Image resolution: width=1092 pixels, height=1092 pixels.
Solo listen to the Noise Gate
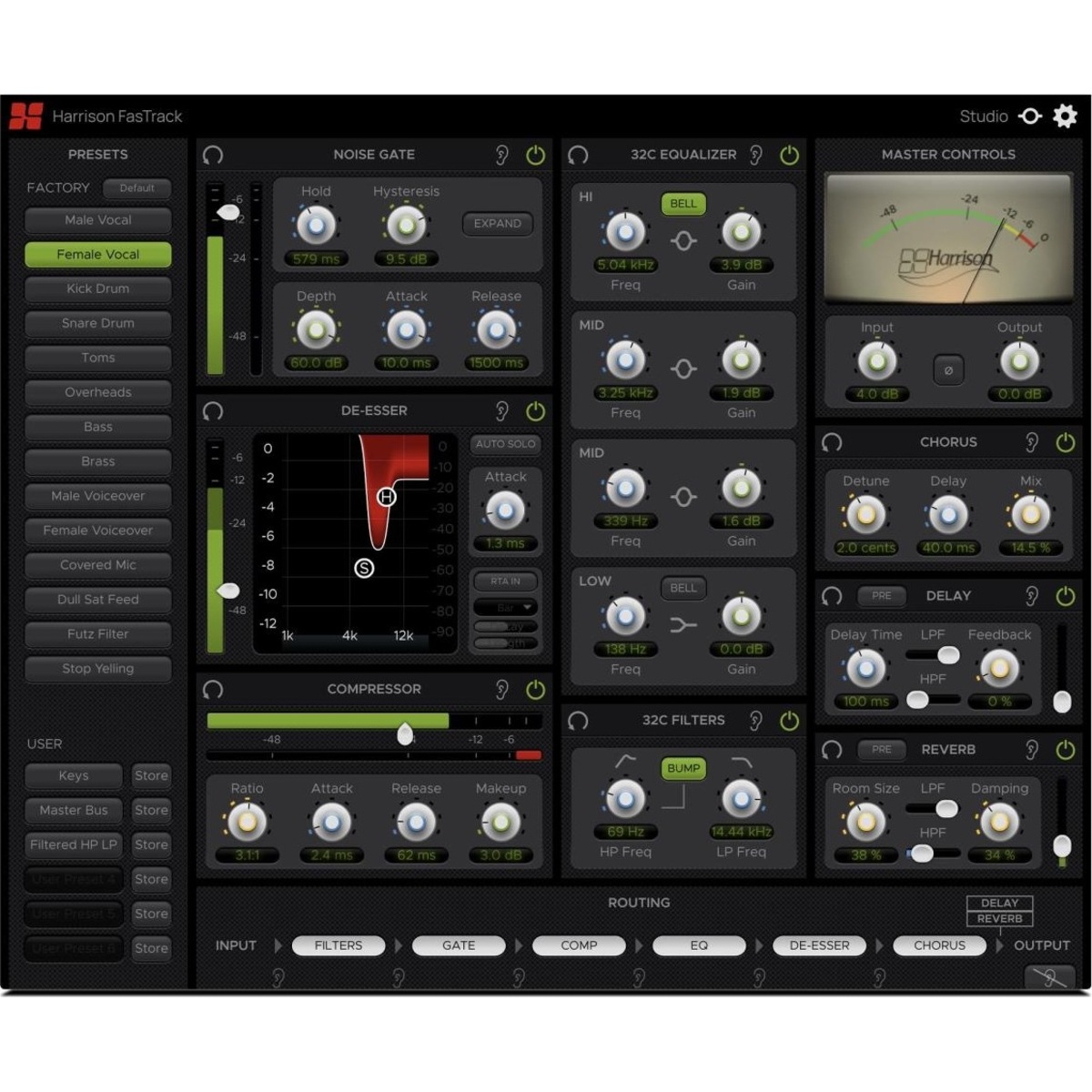coord(502,155)
